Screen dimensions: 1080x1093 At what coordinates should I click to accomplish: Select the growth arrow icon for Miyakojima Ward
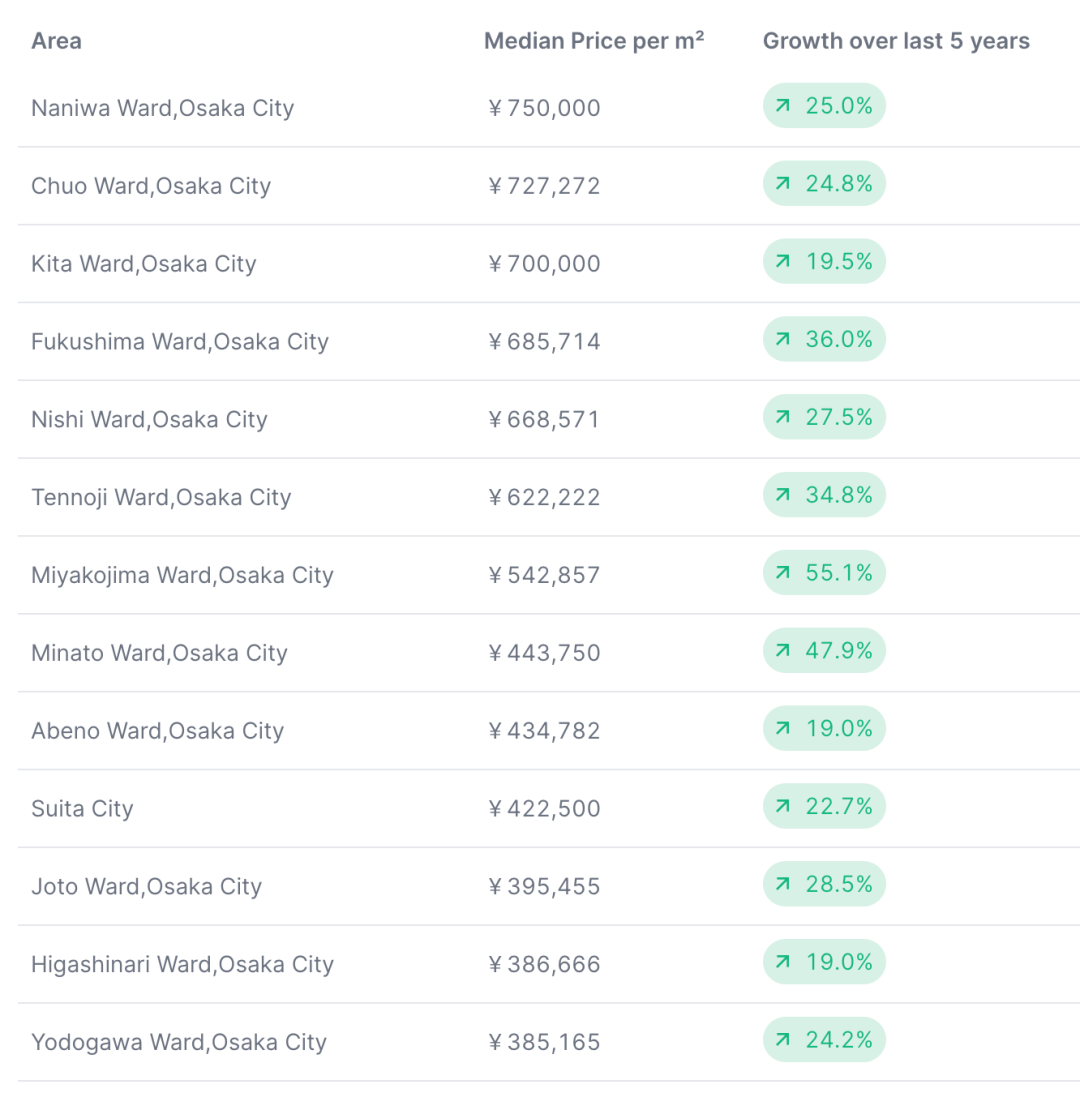[782, 572]
